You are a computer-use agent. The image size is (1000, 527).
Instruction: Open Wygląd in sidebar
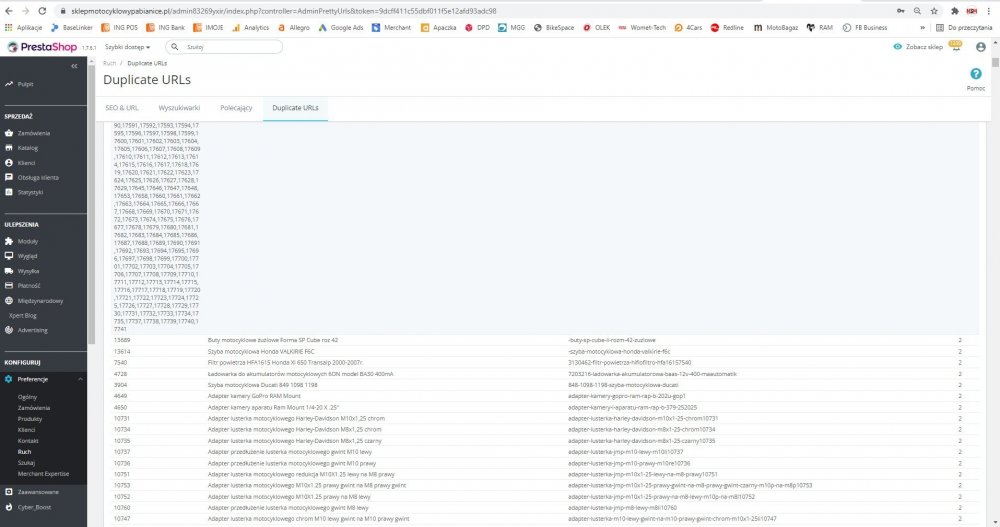pos(27,256)
